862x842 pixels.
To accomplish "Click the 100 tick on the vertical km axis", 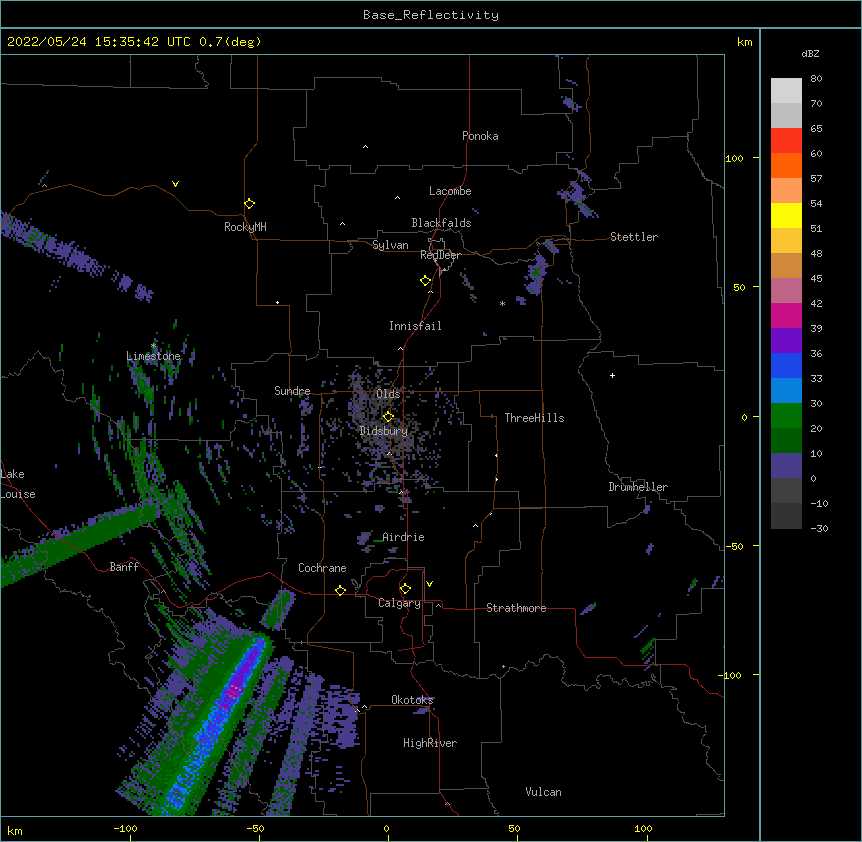I will click(734, 158).
